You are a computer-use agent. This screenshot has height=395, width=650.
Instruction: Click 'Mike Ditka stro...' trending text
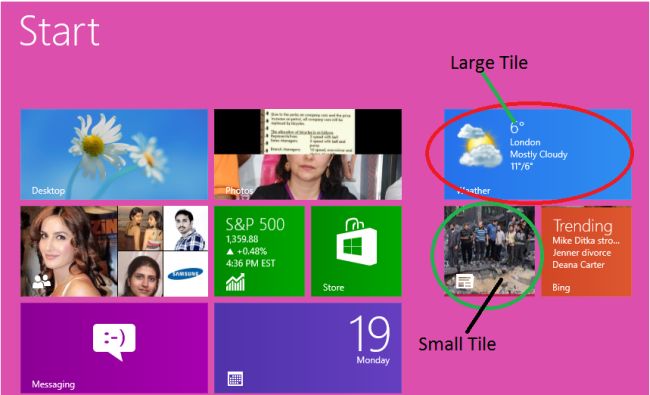[x=586, y=240]
